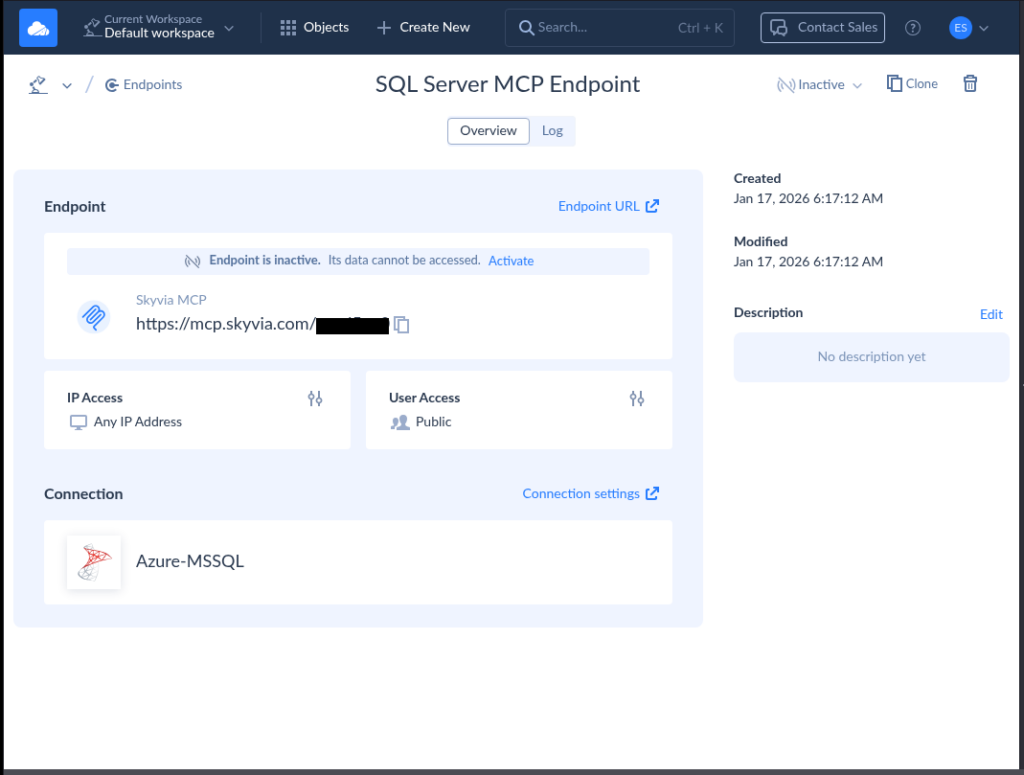Image resolution: width=1024 pixels, height=775 pixels.
Task: Open IP Access settings via the sliders icon
Action: [315, 398]
